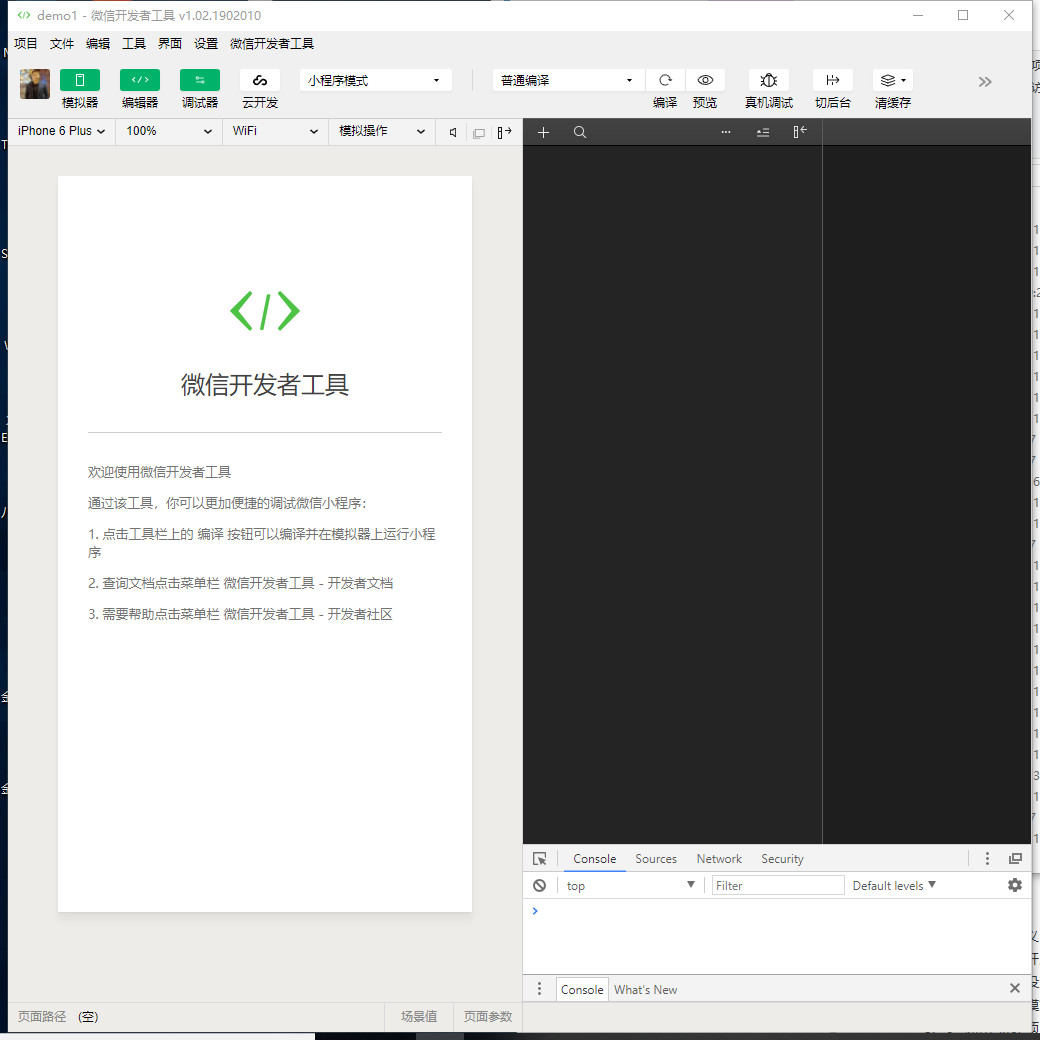The width and height of the screenshot is (1040, 1040).
Task: Click the app logo in title bar
Action: 24,15
